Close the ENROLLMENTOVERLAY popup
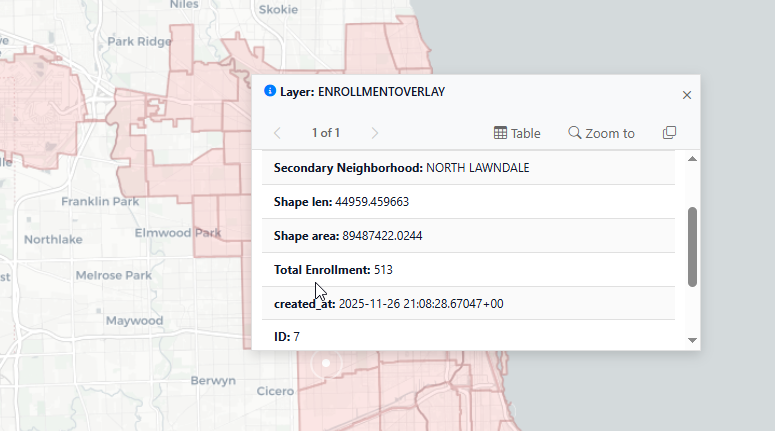 [x=687, y=95]
